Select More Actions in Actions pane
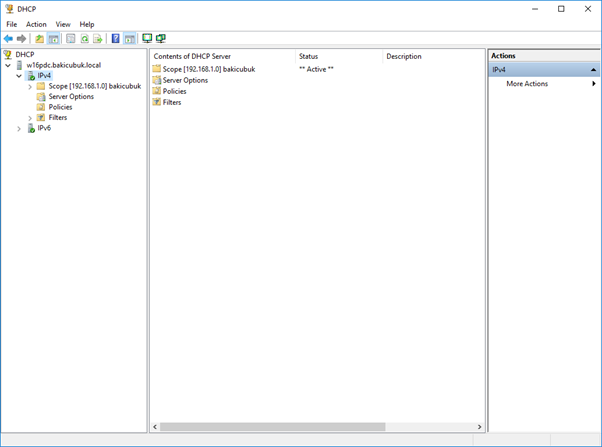This screenshot has height=447, width=602. [x=527, y=84]
